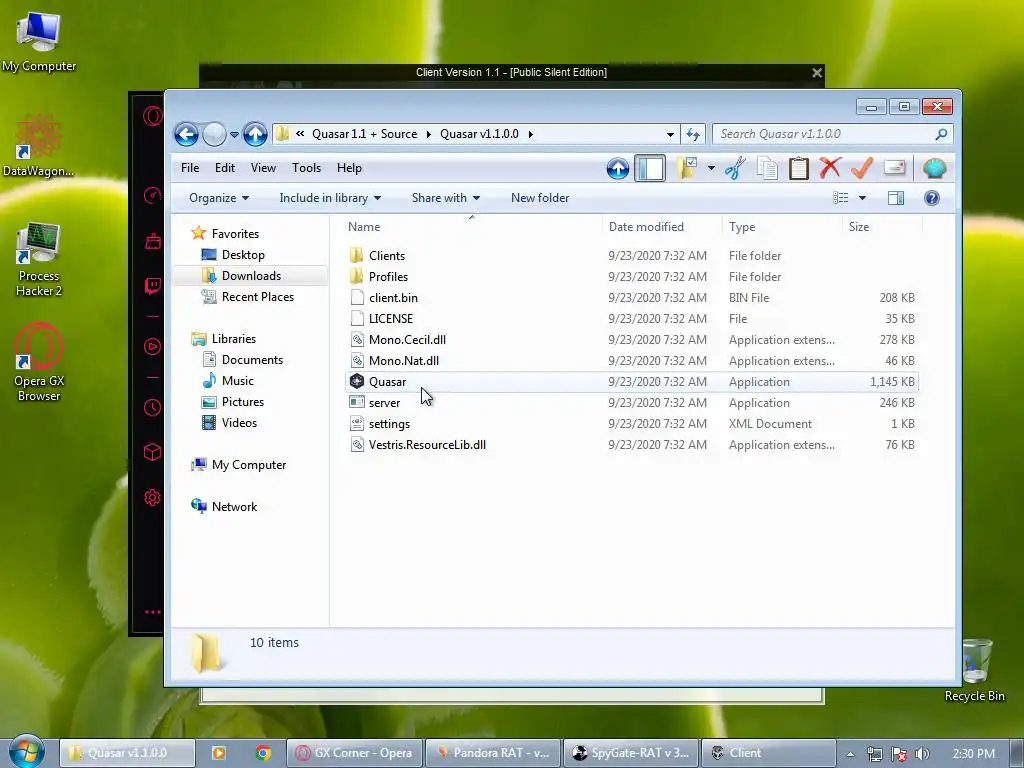The image size is (1024, 768).
Task: Open the Include in library dropdown
Action: click(330, 198)
